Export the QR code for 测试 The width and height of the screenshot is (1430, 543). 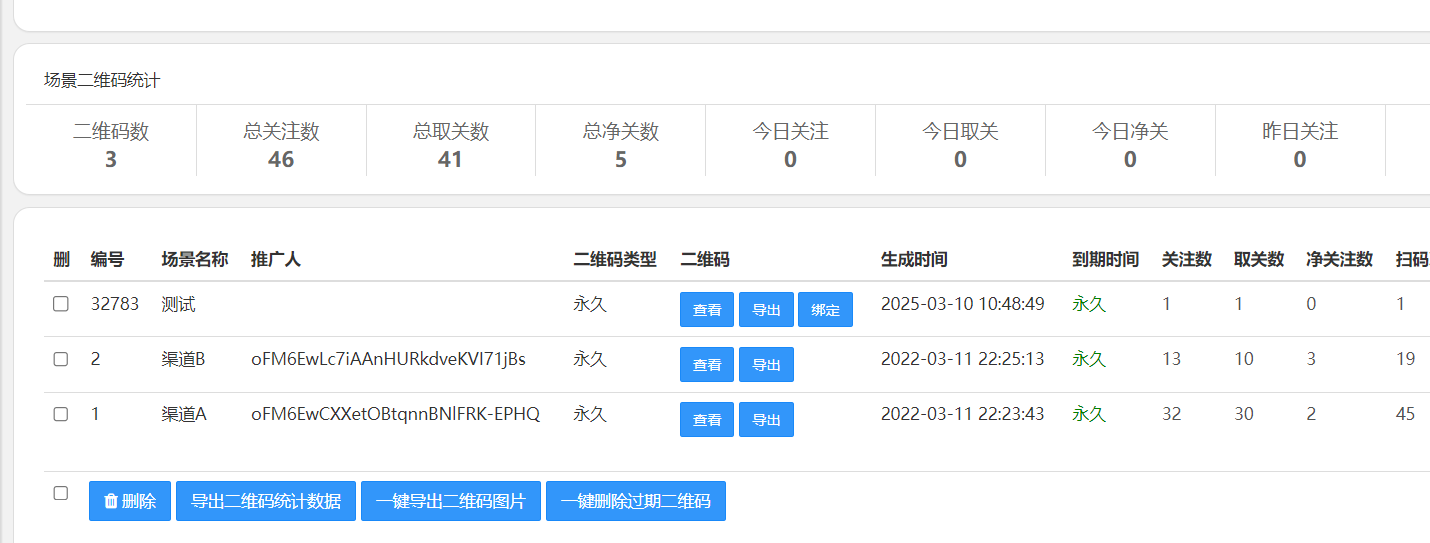tap(766, 310)
